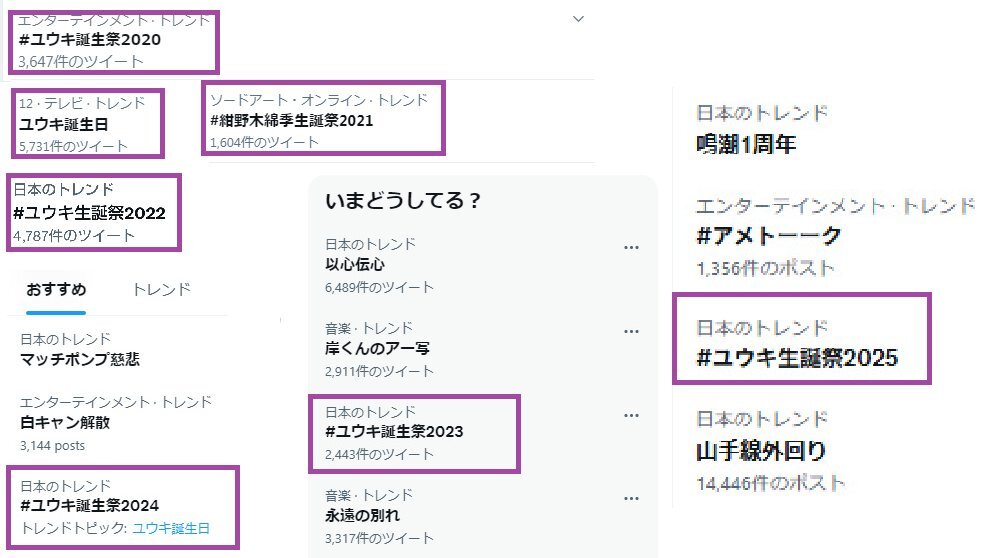This screenshot has height=558, width=988.
Task: Open the 白キャン解散 trend
Action: [65, 422]
